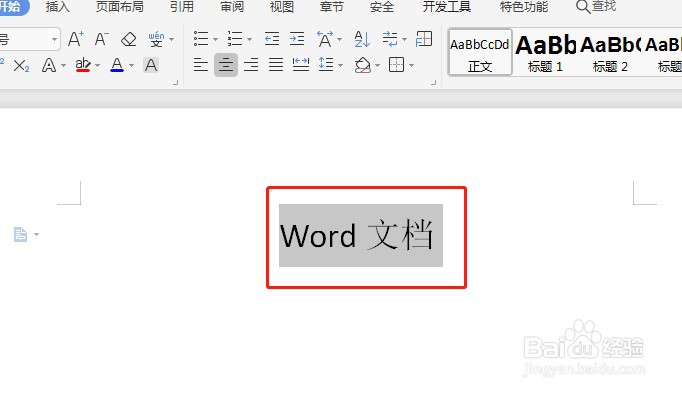The image size is (682, 393).
Task: Open phonetic guide dropdown arrow
Action: pos(172,40)
